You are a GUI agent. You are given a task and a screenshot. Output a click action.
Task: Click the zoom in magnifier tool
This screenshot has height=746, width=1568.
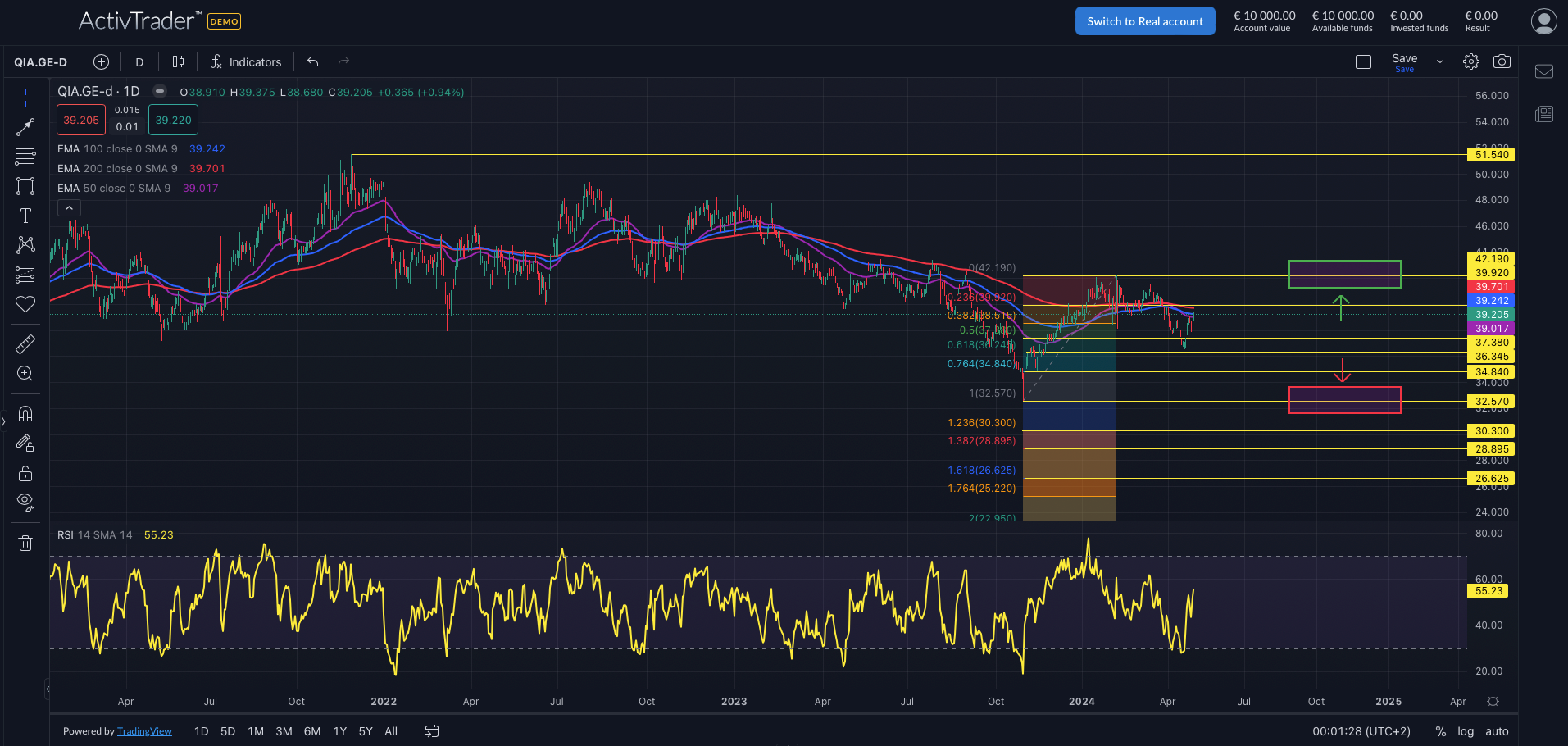[25, 374]
